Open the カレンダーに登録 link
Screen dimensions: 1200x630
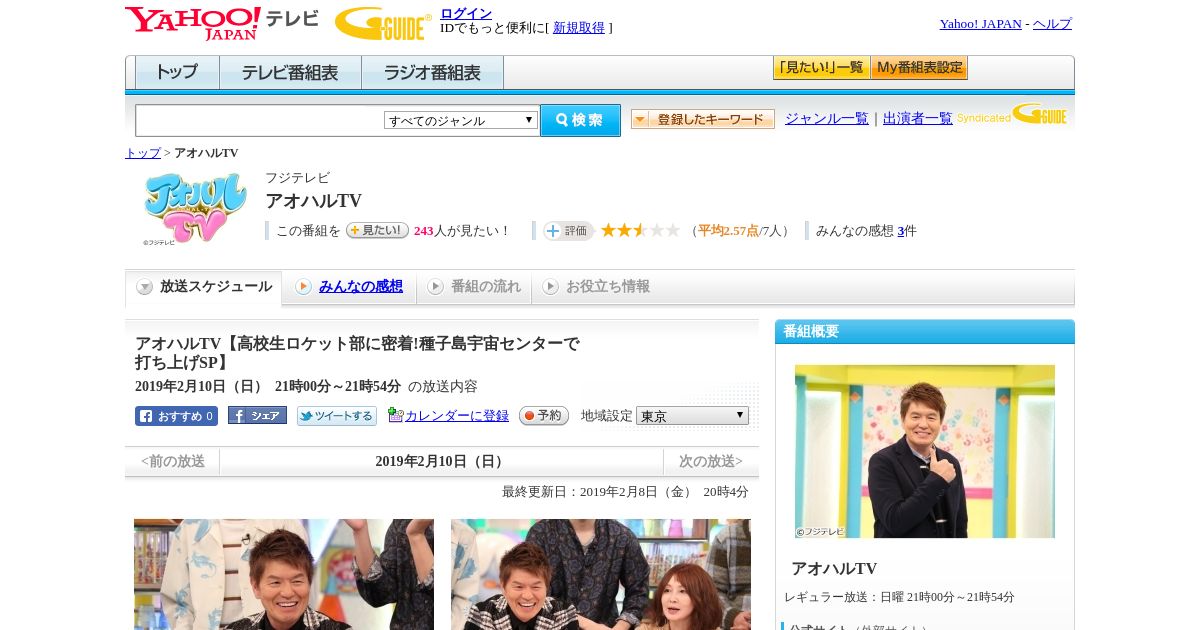pos(457,416)
